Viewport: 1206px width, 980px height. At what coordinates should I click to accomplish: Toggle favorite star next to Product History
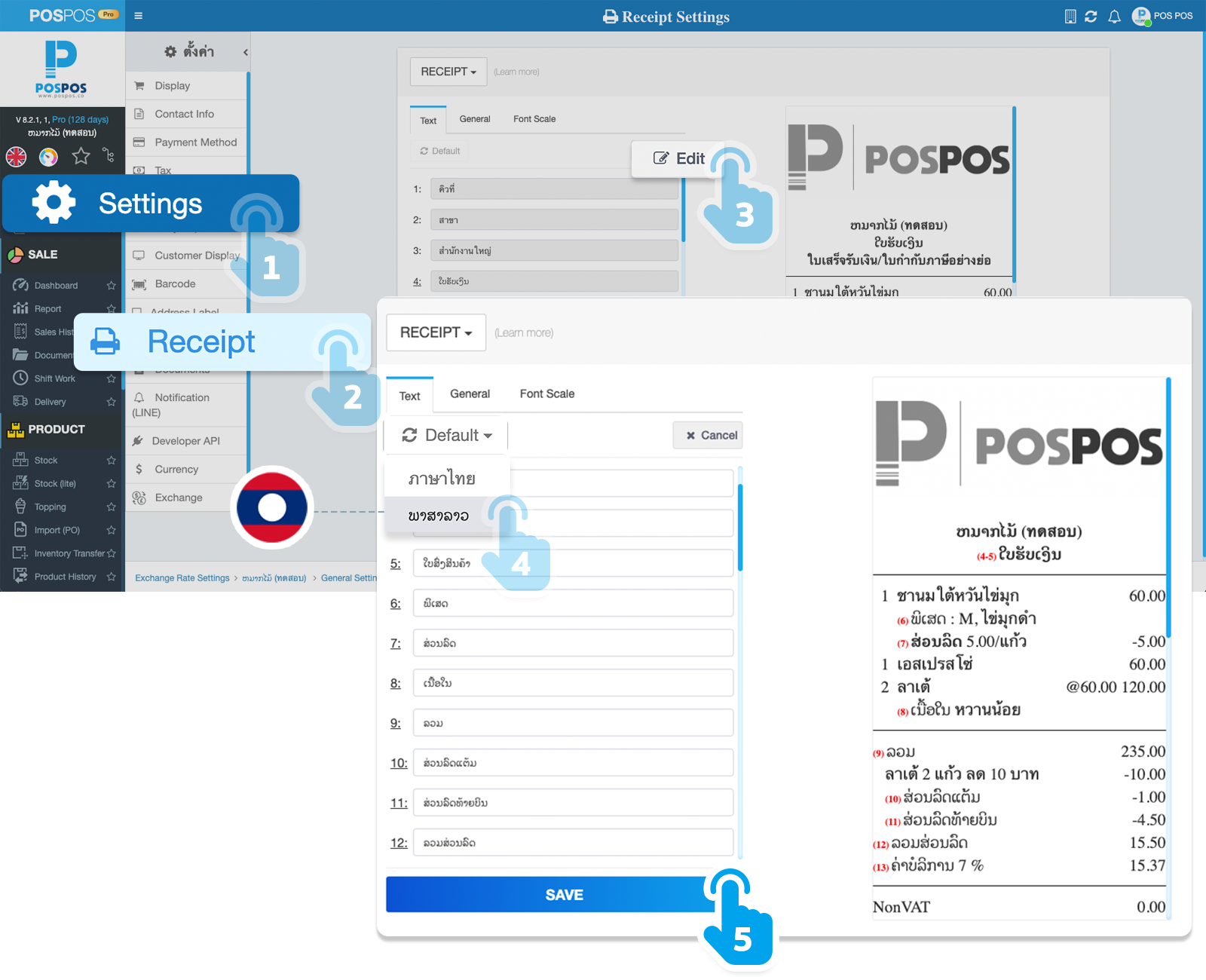pos(112,577)
